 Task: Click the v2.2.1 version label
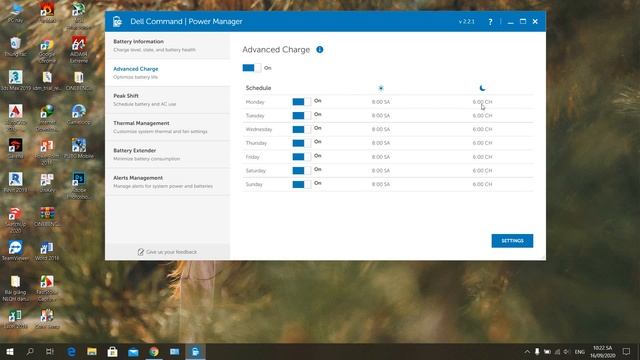click(x=467, y=22)
